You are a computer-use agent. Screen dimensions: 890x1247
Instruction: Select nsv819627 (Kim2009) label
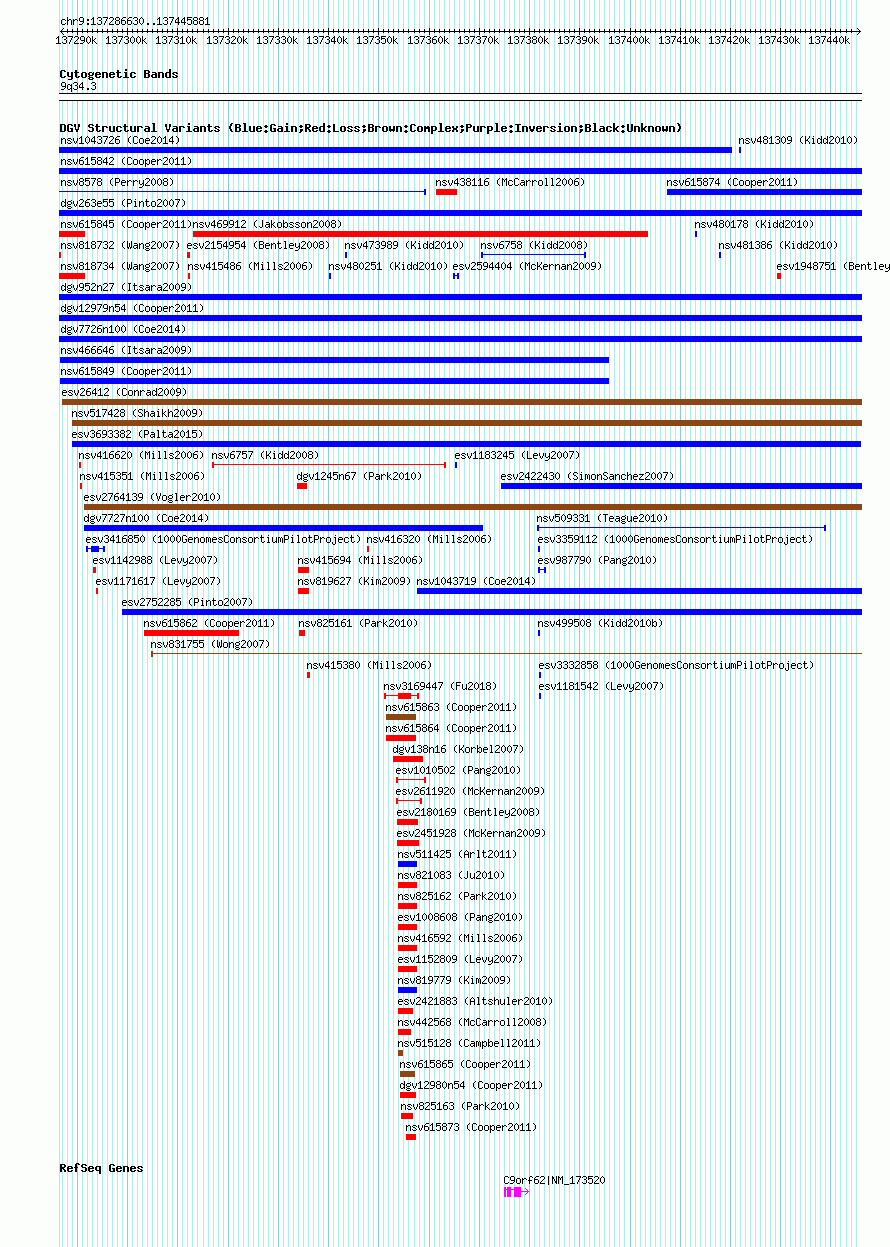coord(354,581)
